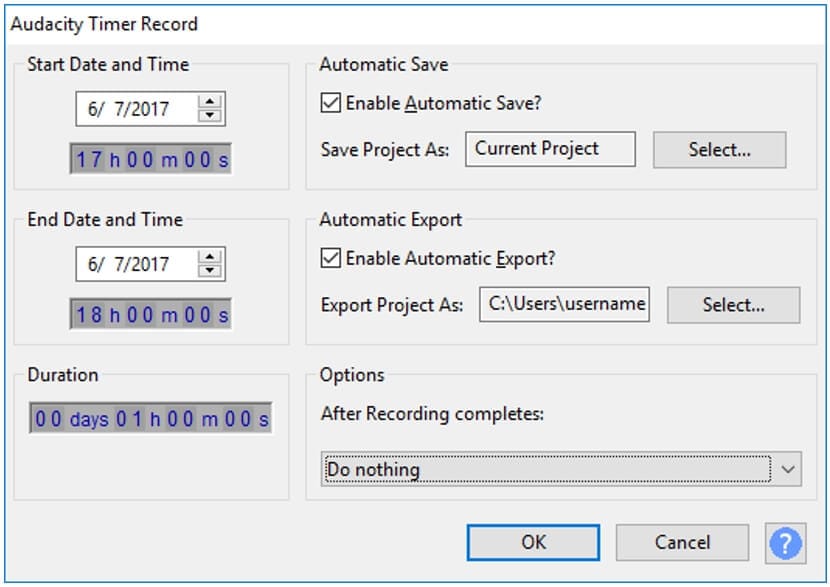Click the Duration days digits field
830x587 pixels.
point(49,419)
